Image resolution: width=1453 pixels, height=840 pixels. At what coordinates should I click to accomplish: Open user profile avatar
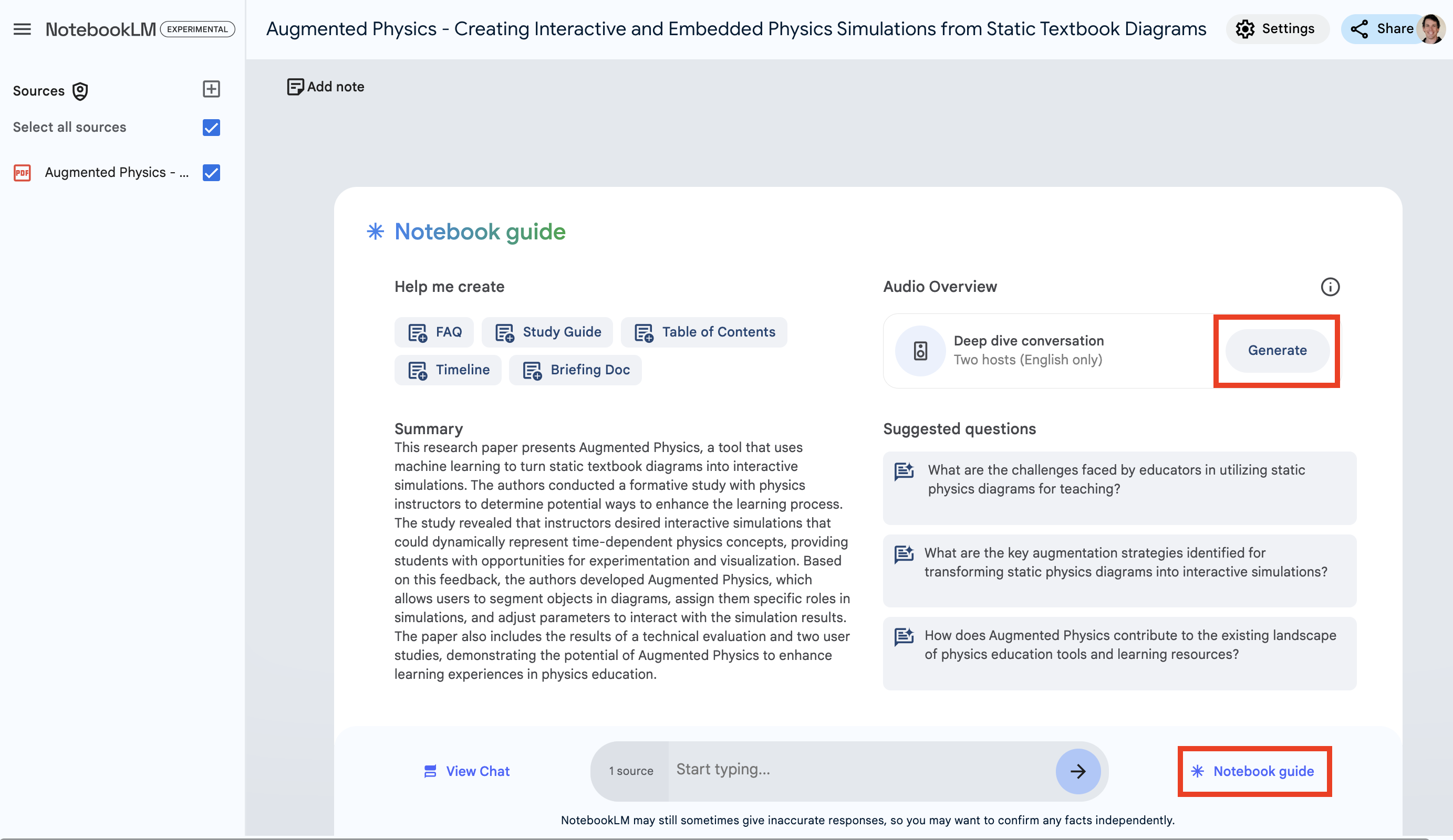point(1431,29)
